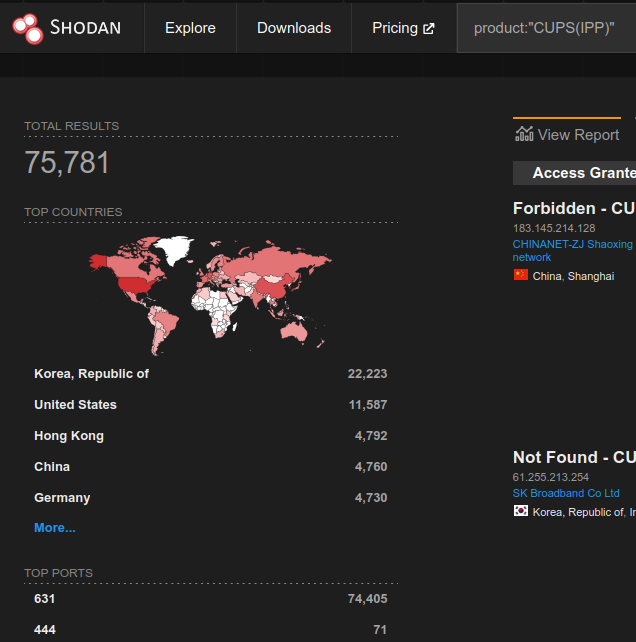The image size is (636, 642).
Task: Filter results by Germany
Action: pos(62,498)
